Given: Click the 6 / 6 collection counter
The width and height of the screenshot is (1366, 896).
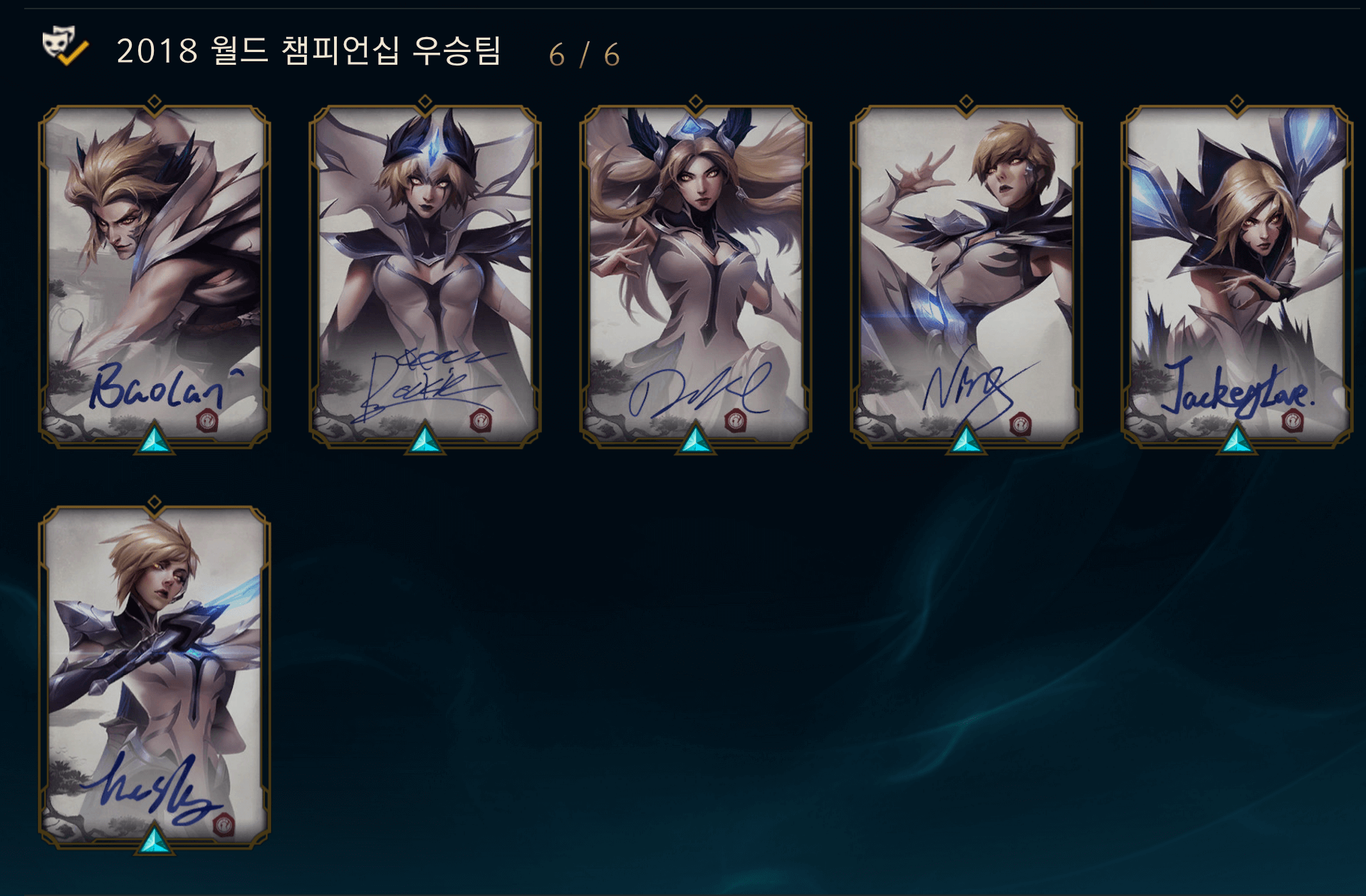Looking at the screenshot, I should pos(584,55).
